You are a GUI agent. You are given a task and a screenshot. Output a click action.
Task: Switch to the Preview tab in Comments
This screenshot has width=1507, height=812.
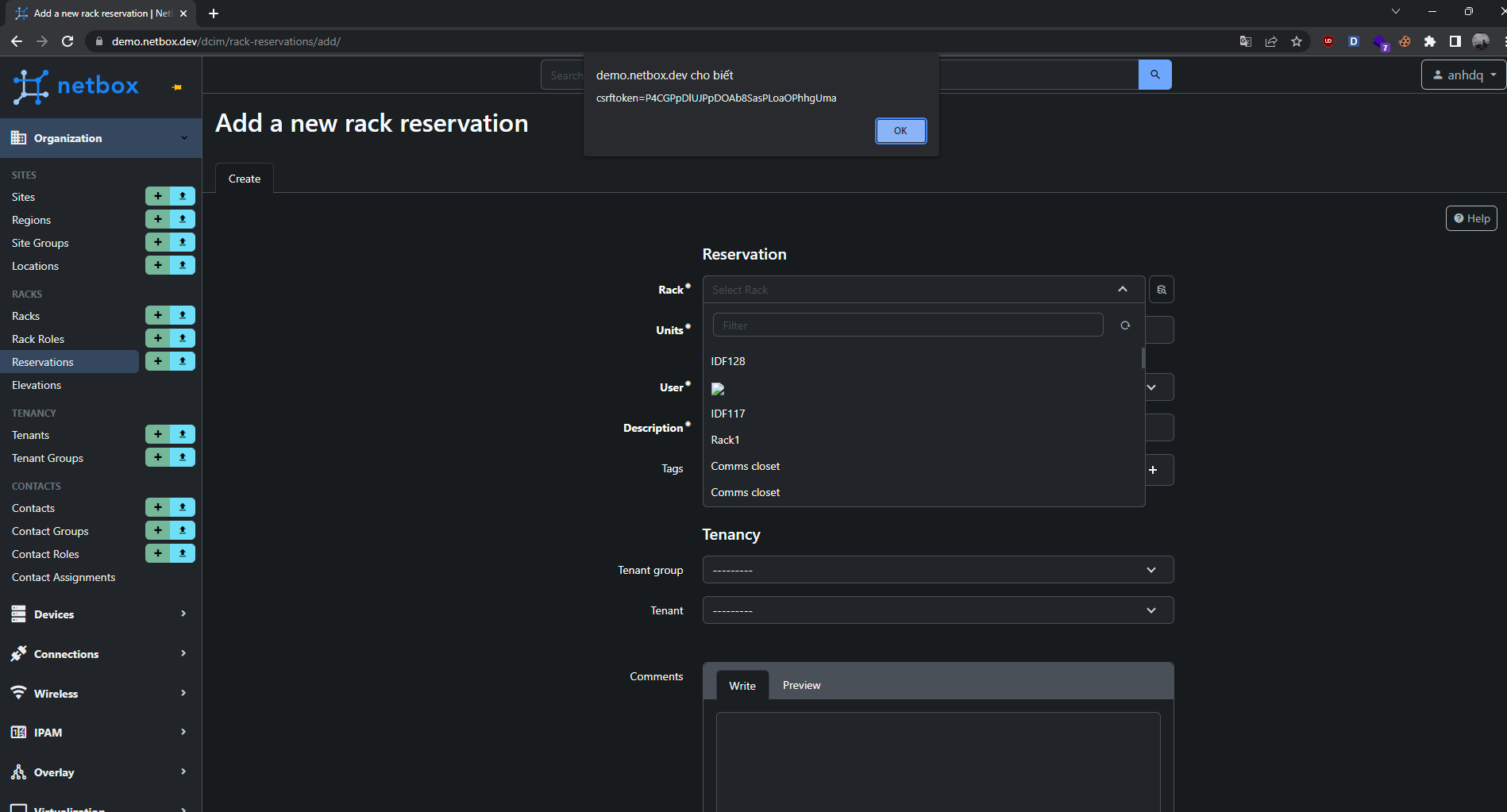tap(801, 684)
